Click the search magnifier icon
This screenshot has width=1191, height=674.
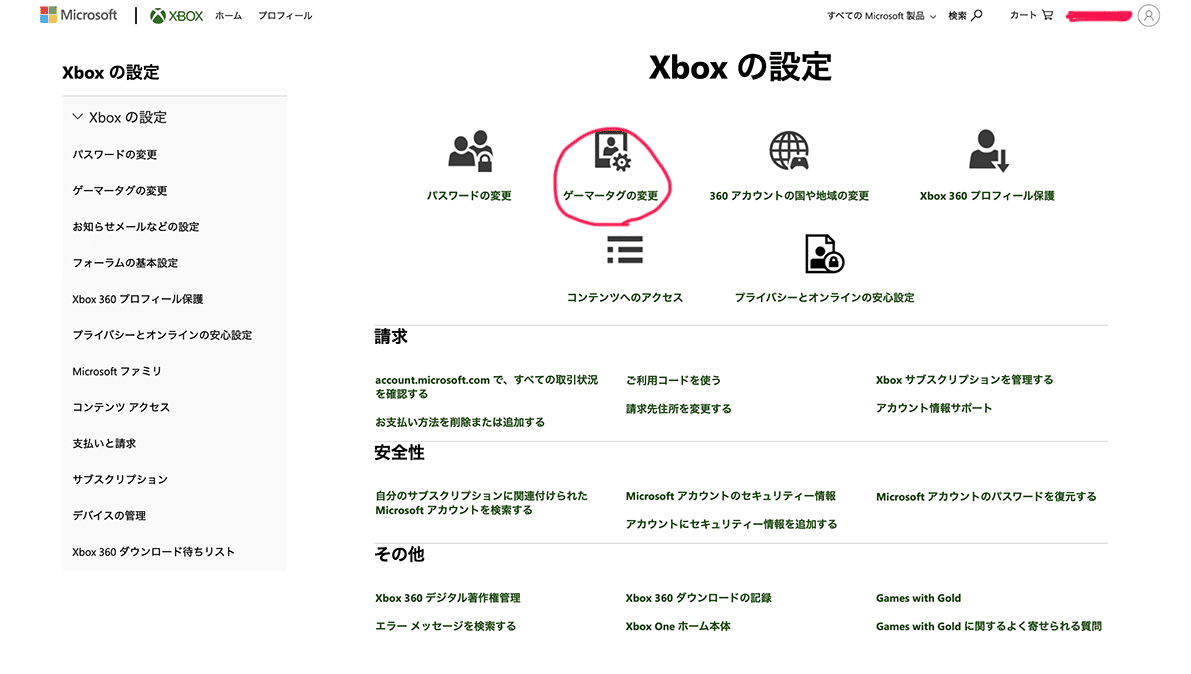tap(977, 15)
